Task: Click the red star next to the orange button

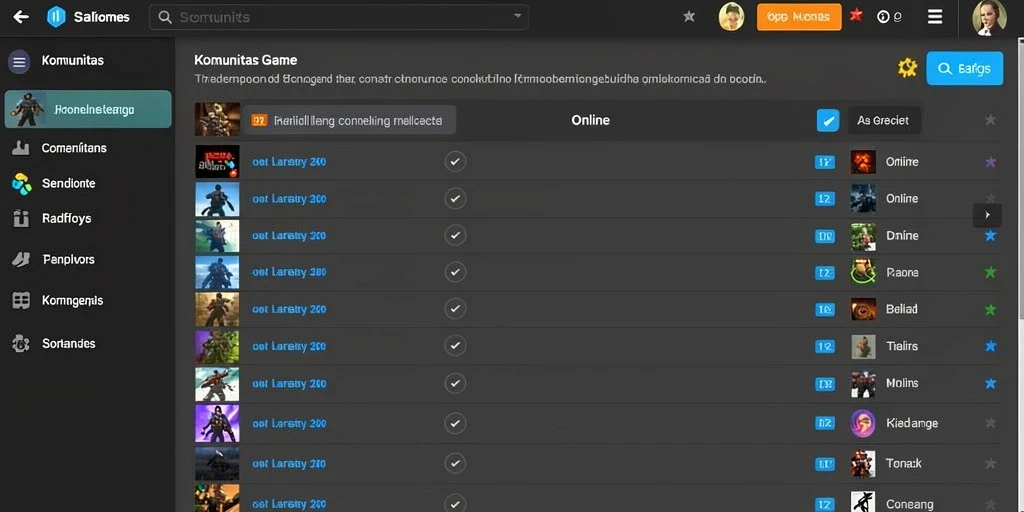Action: [856, 14]
